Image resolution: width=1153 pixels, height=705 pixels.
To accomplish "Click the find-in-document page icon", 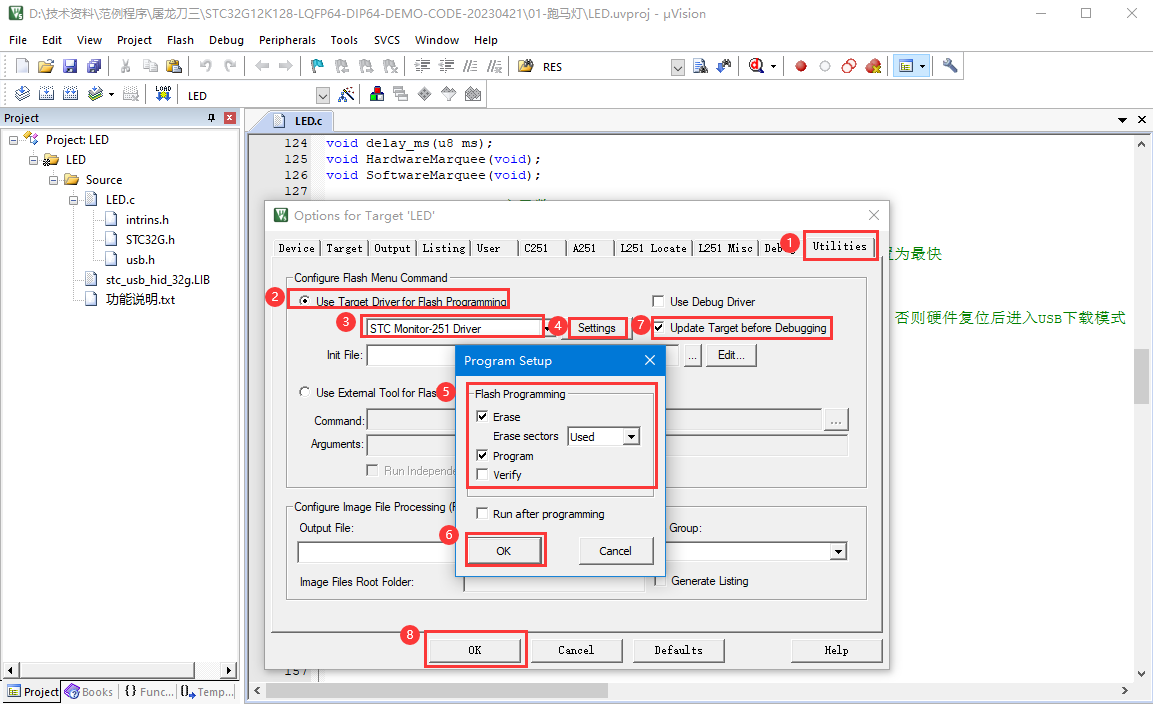I will [700, 66].
